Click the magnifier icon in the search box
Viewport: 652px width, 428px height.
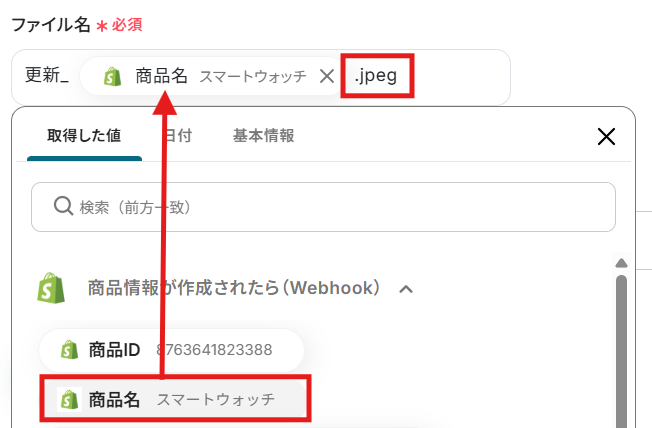pos(61,207)
